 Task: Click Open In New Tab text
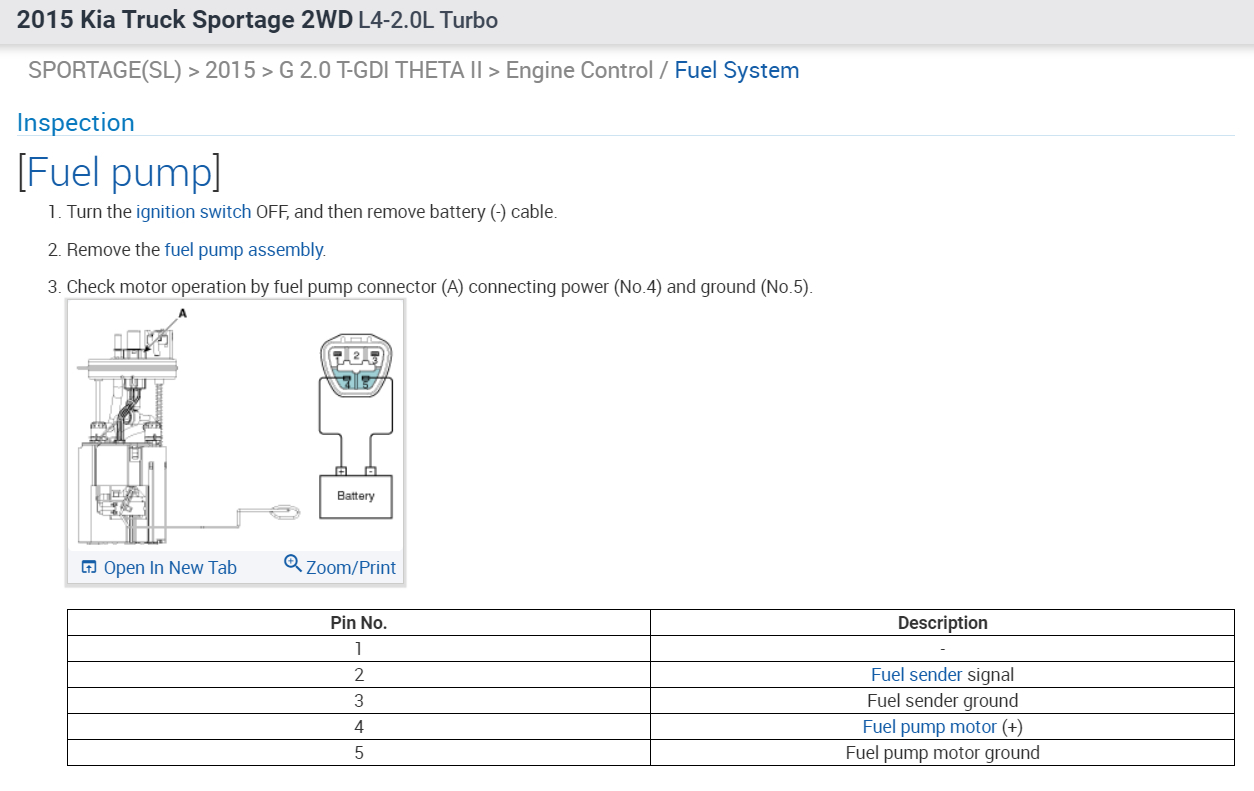(170, 568)
